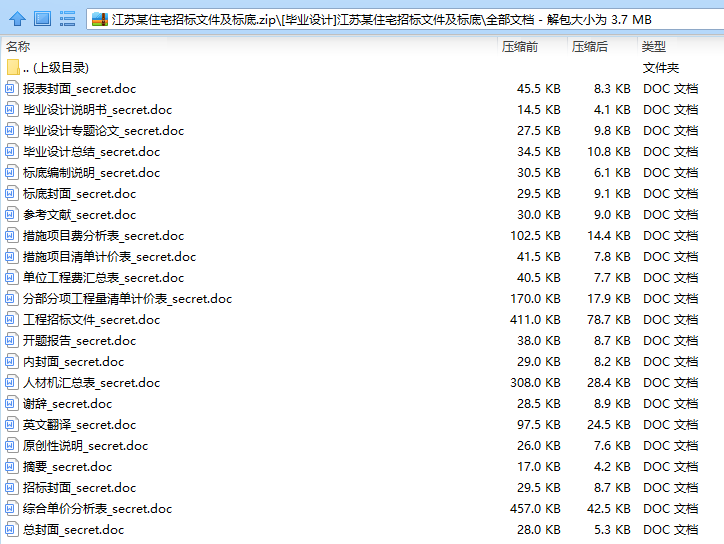
Task: Sort by the 名称 column header
Action: point(18,47)
